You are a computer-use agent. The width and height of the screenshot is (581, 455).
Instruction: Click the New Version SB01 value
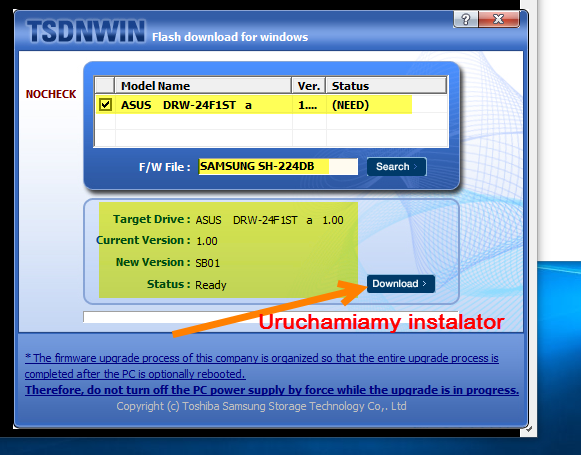click(208, 263)
